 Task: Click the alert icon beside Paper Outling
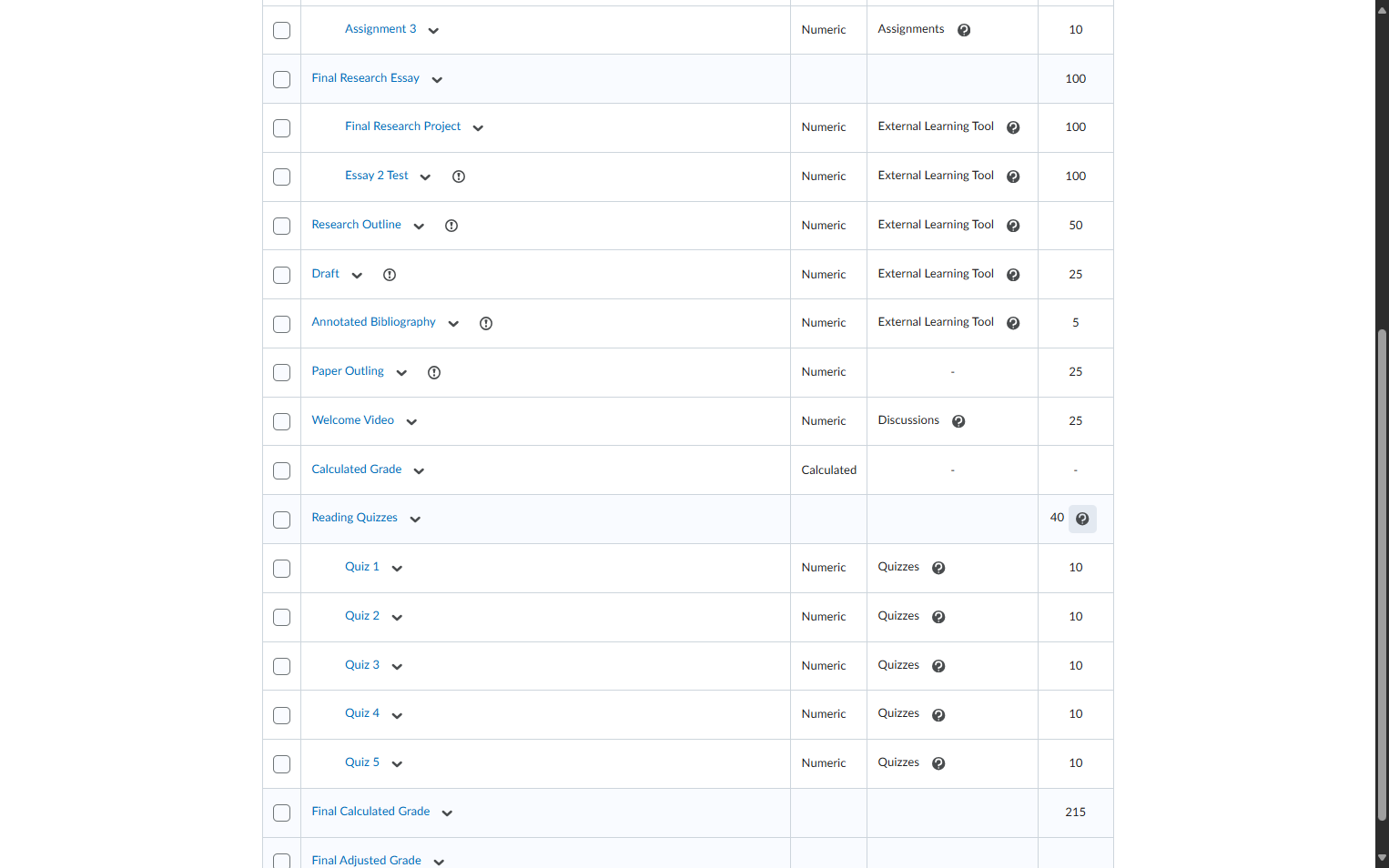click(434, 372)
